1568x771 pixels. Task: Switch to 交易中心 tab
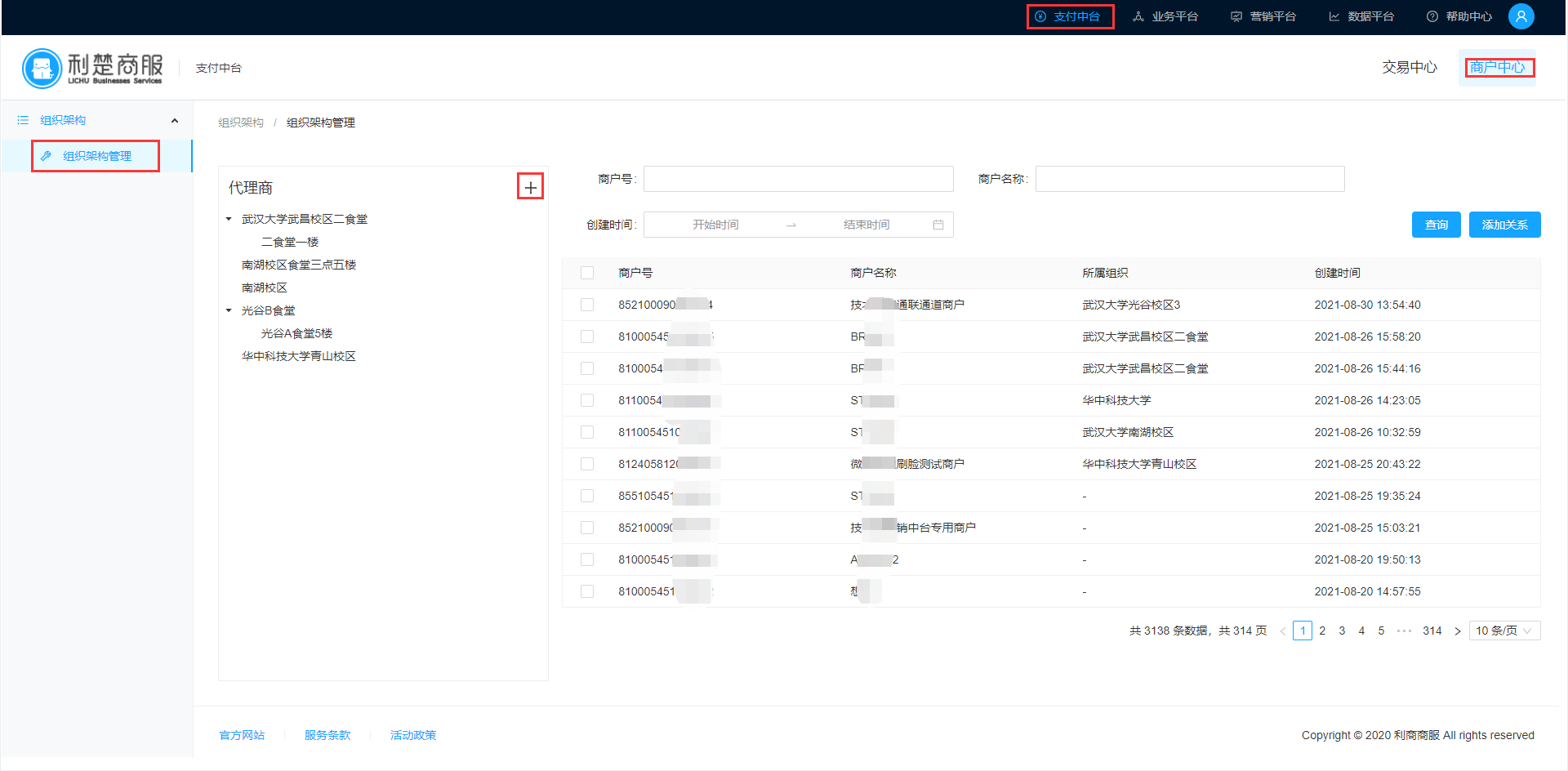click(x=1410, y=67)
